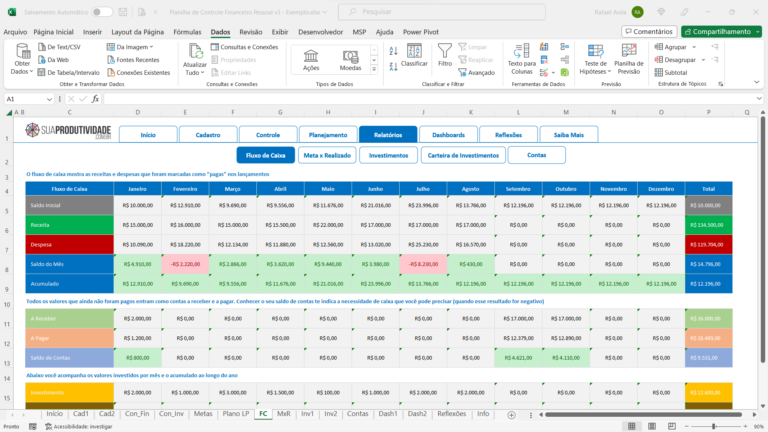Image resolution: width=768 pixels, height=432 pixels.
Task: Switch to the Con_Fin sheet tab
Action: click(x=137, y=414)
